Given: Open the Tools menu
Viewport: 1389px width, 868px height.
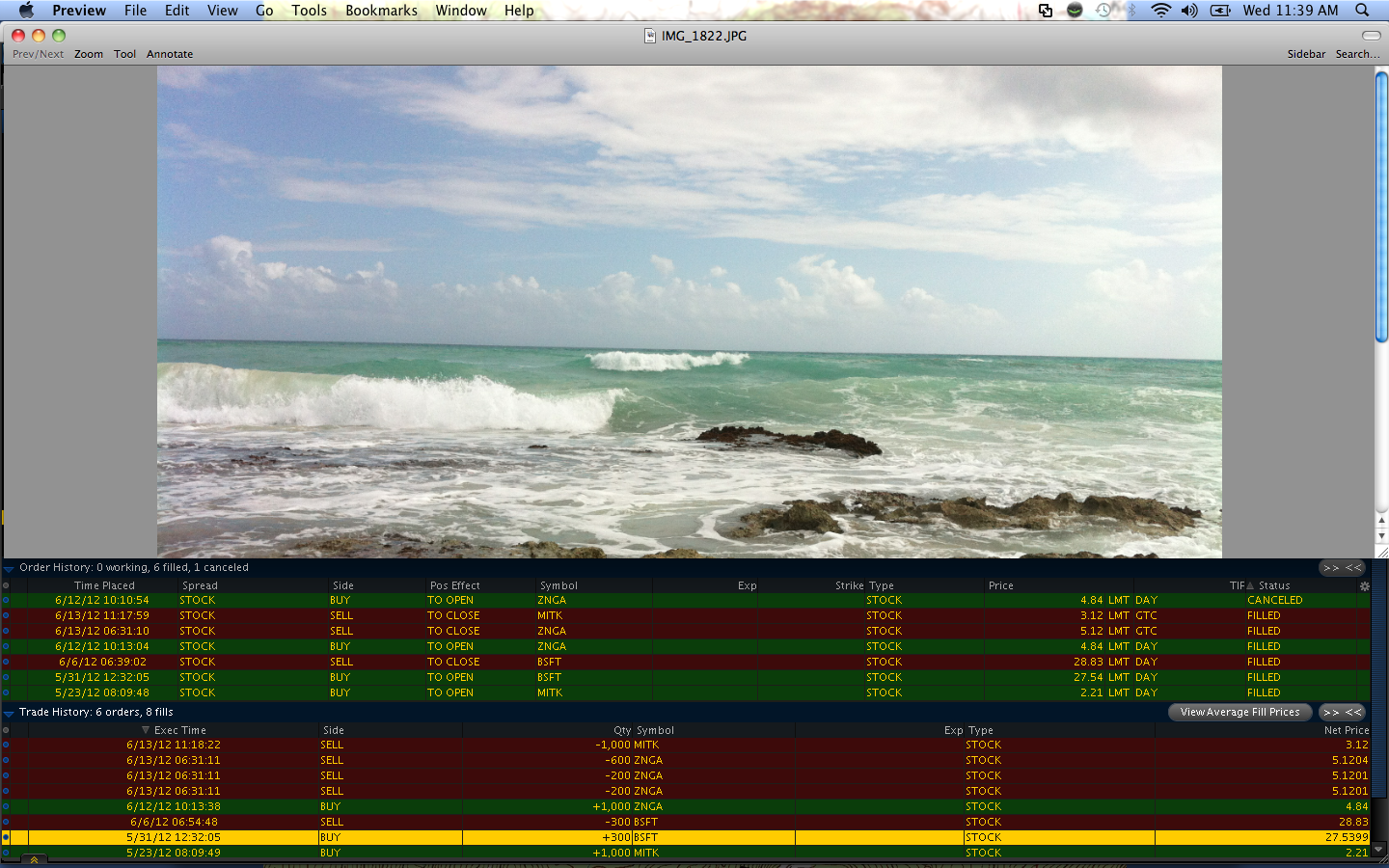Looking at the screenshot, I should (x=309, y=11).
